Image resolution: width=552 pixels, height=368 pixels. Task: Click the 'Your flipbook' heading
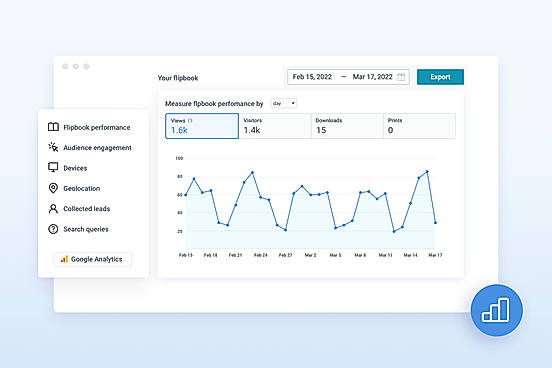click(178, 78)
